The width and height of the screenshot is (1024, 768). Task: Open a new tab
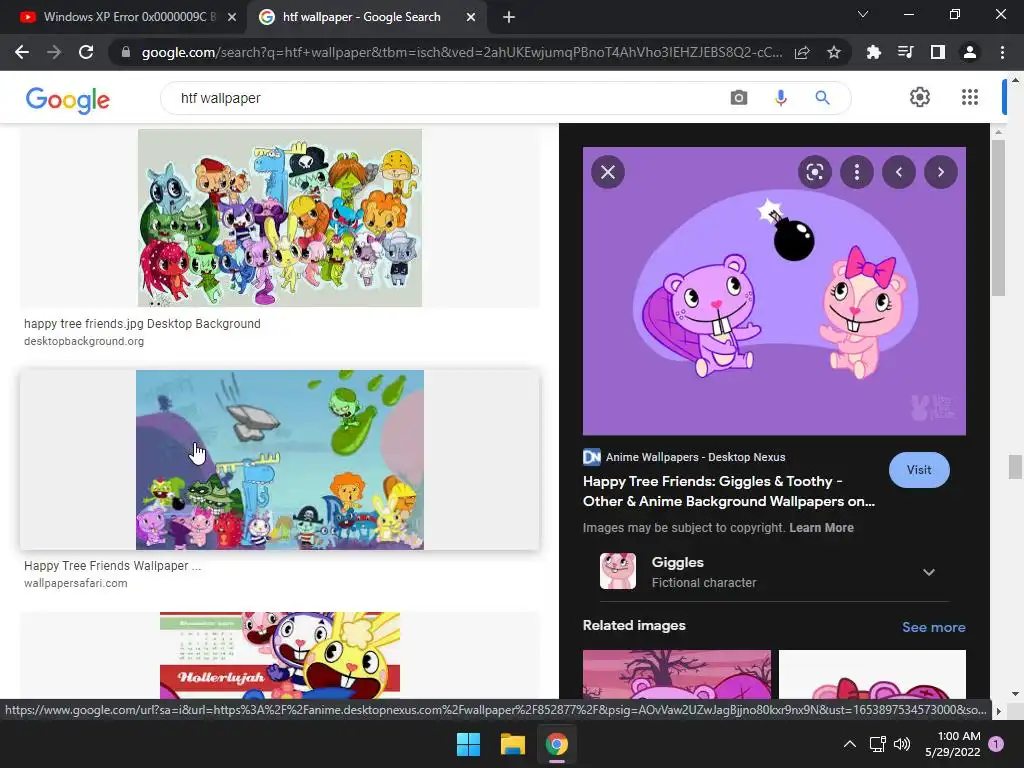509,18
